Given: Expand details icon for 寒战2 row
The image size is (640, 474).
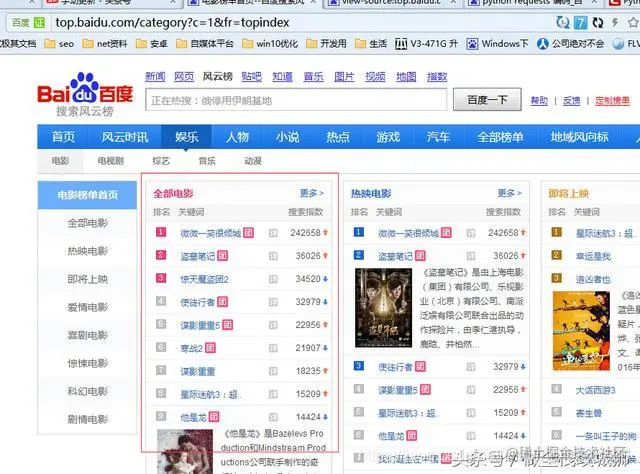Looking at the screenshot, I should tap(273, 348).
